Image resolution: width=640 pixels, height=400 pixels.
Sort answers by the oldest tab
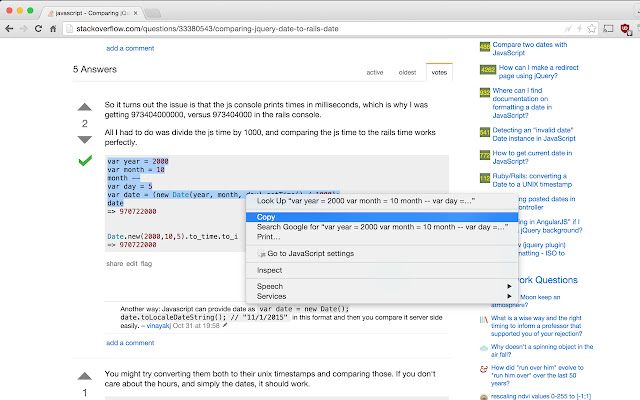coord(407,72)
